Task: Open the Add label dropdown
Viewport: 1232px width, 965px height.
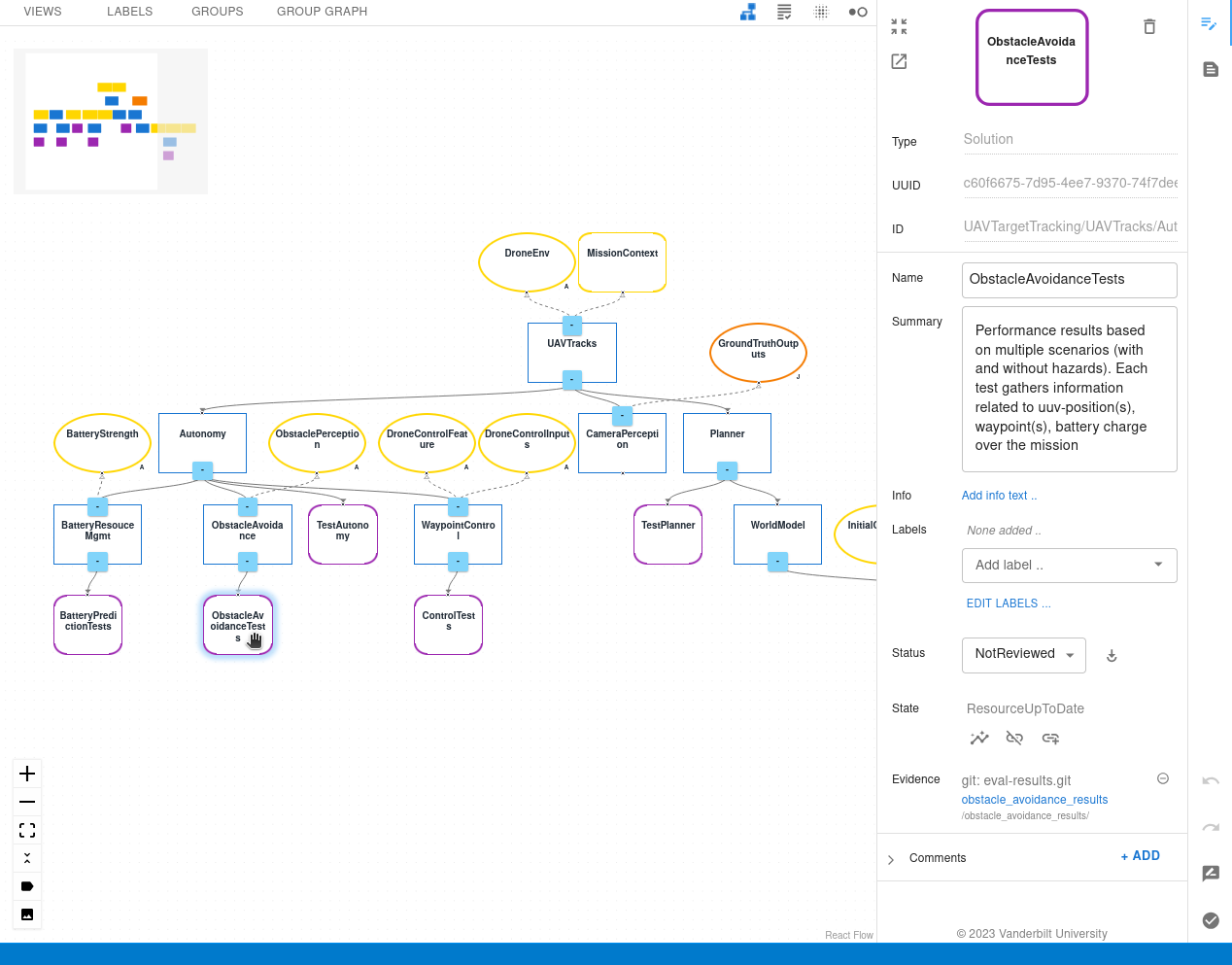Action: (x=1070, y=565)
